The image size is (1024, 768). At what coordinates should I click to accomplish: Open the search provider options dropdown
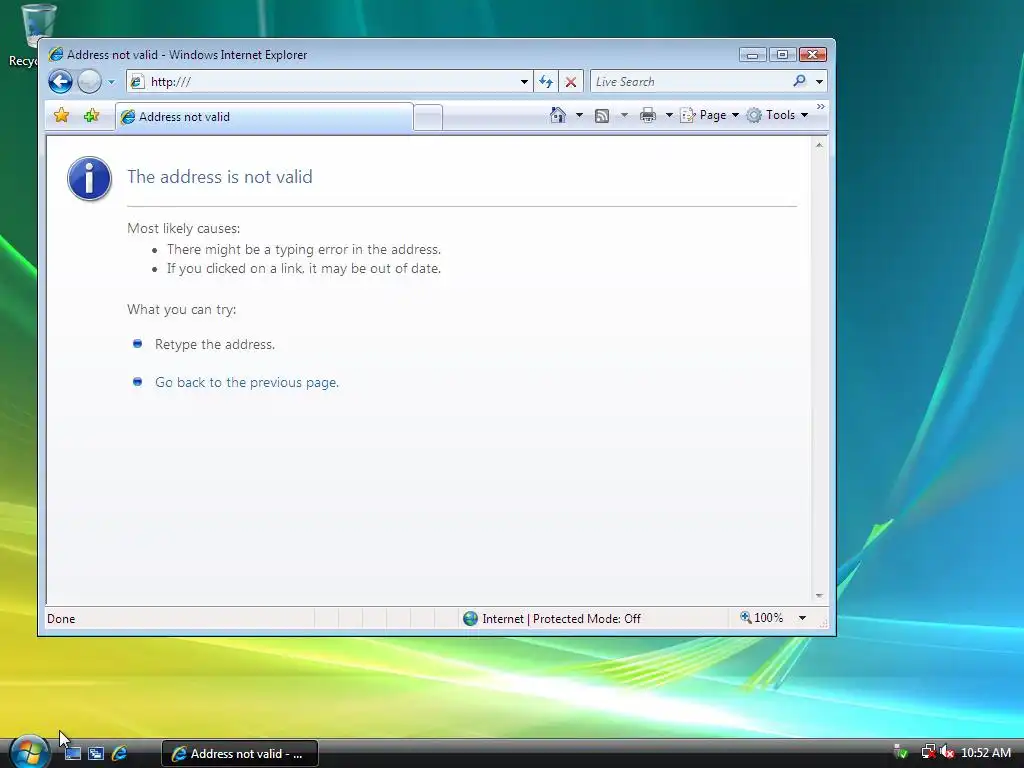pos(820,82)
